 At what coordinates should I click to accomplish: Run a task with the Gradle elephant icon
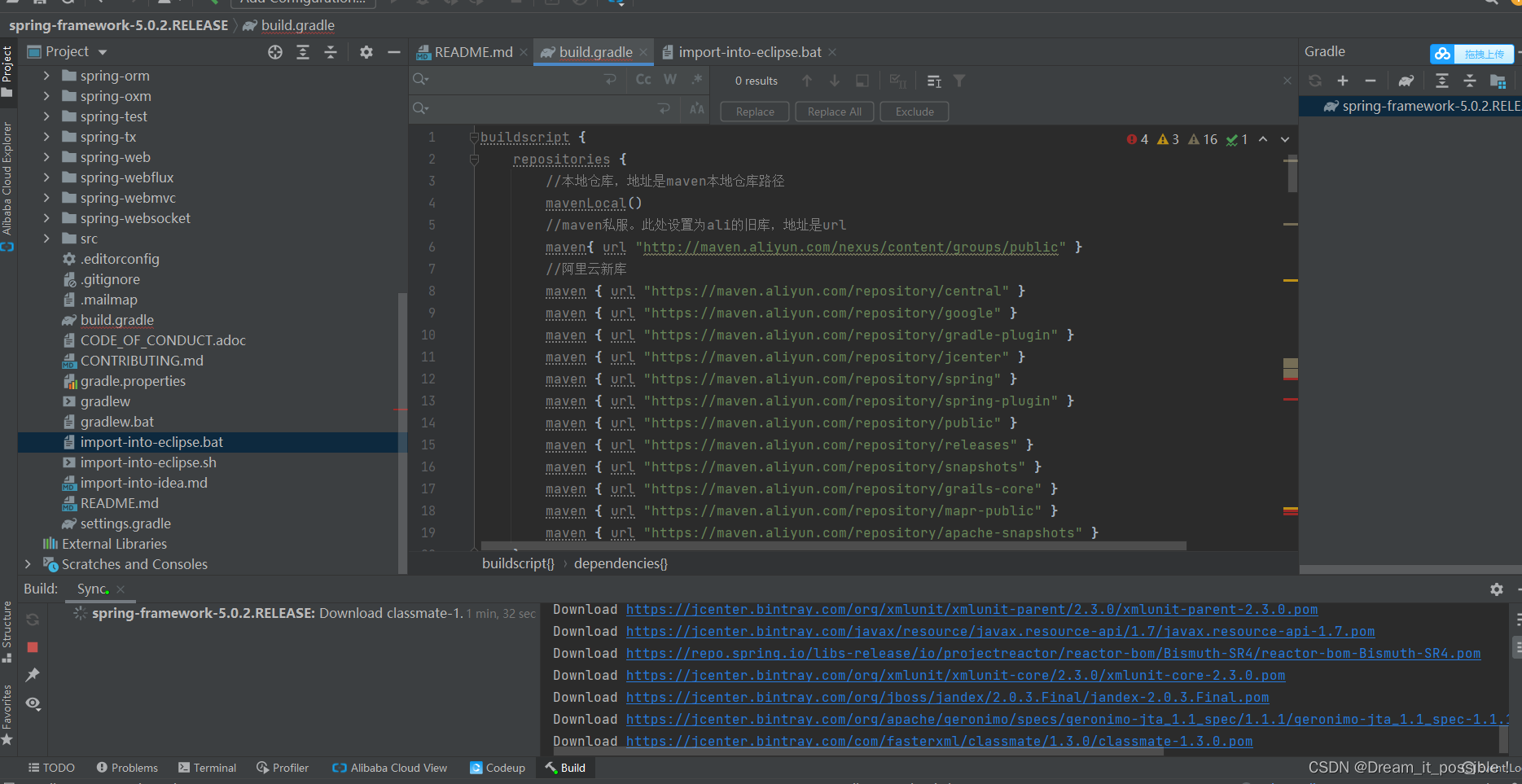[x=1406, y=81]
